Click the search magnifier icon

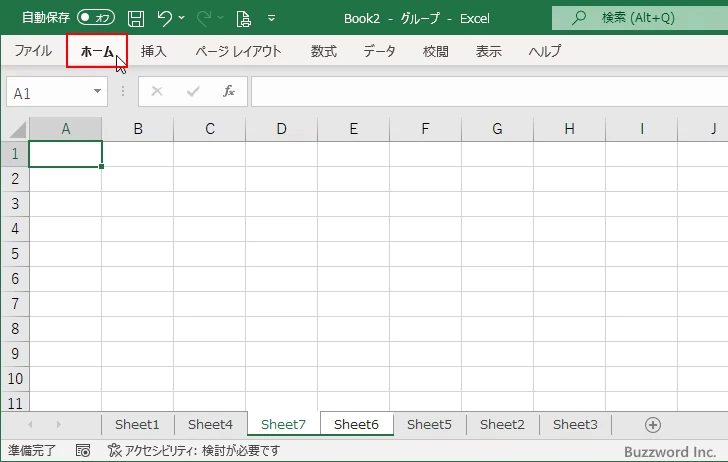coord(578,18)
